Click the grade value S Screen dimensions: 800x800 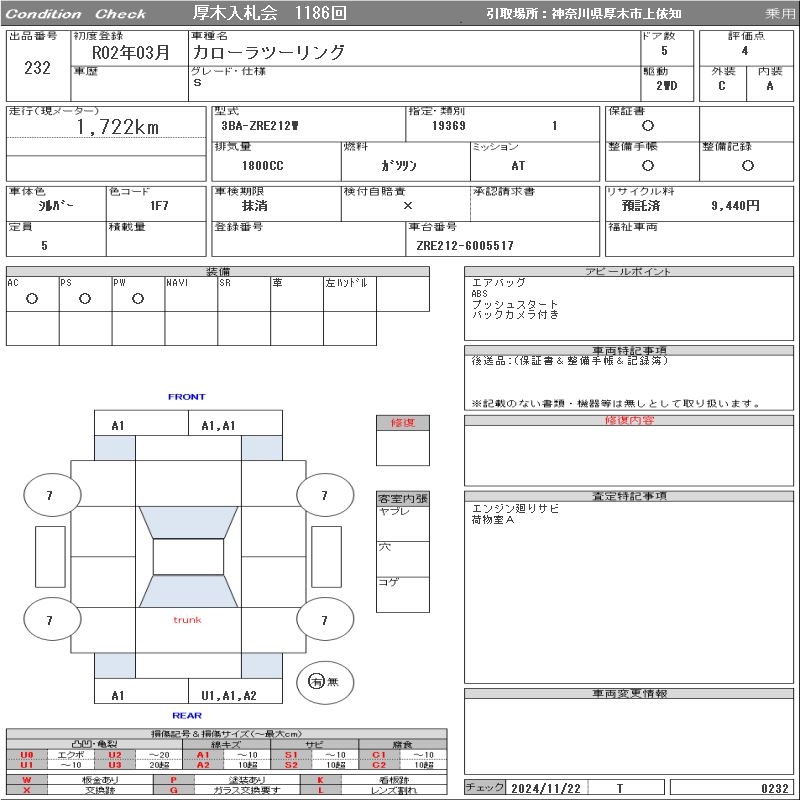click(197, 82)
